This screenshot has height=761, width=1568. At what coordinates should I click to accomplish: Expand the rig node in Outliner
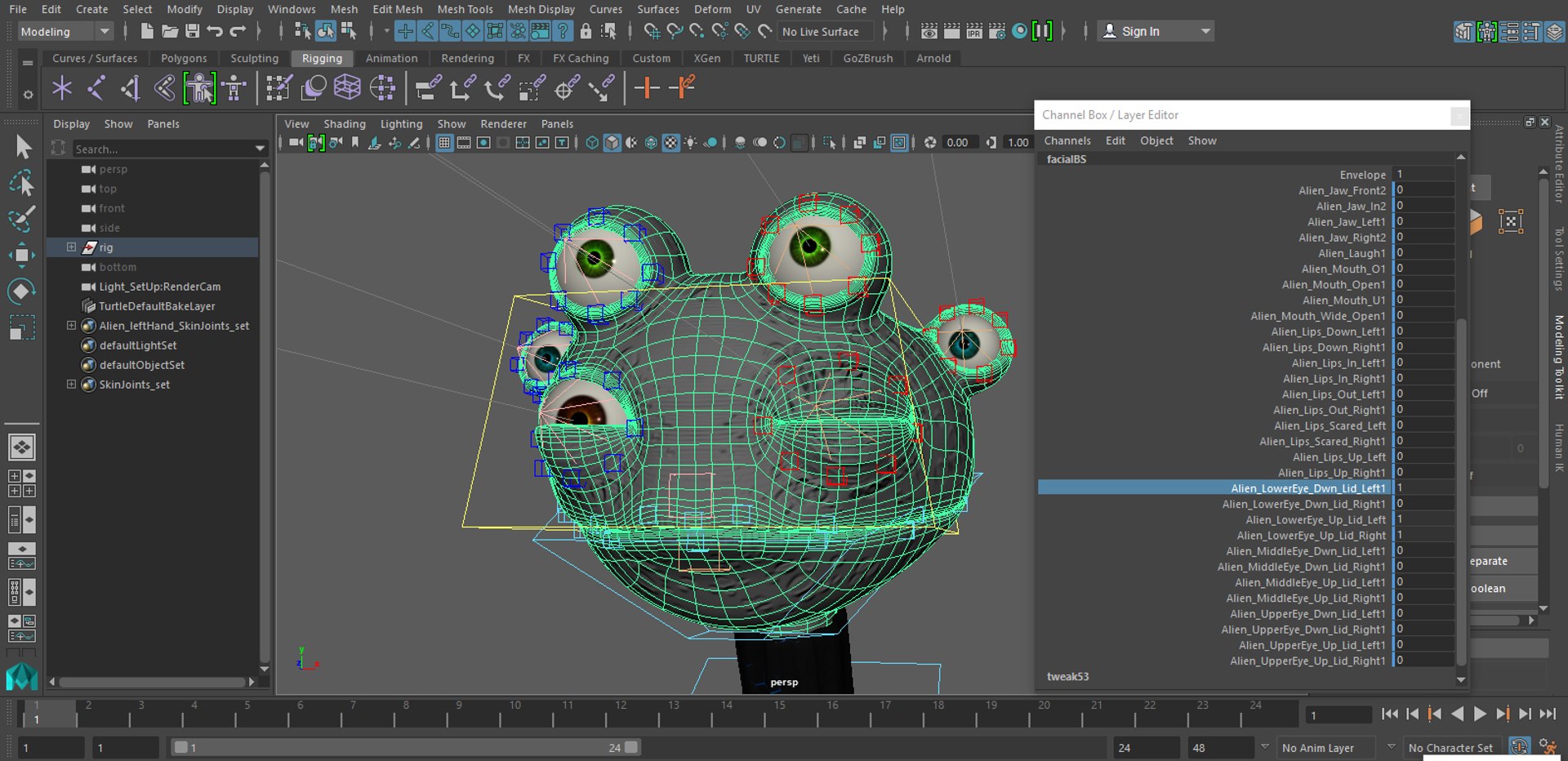pyautogui.click(x=71, y=247)
